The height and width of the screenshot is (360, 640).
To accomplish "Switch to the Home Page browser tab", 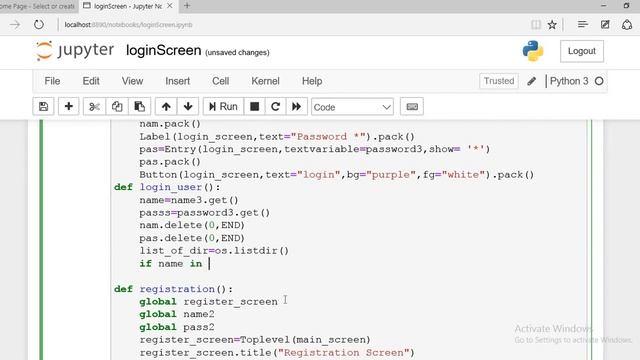I will 38,6.
